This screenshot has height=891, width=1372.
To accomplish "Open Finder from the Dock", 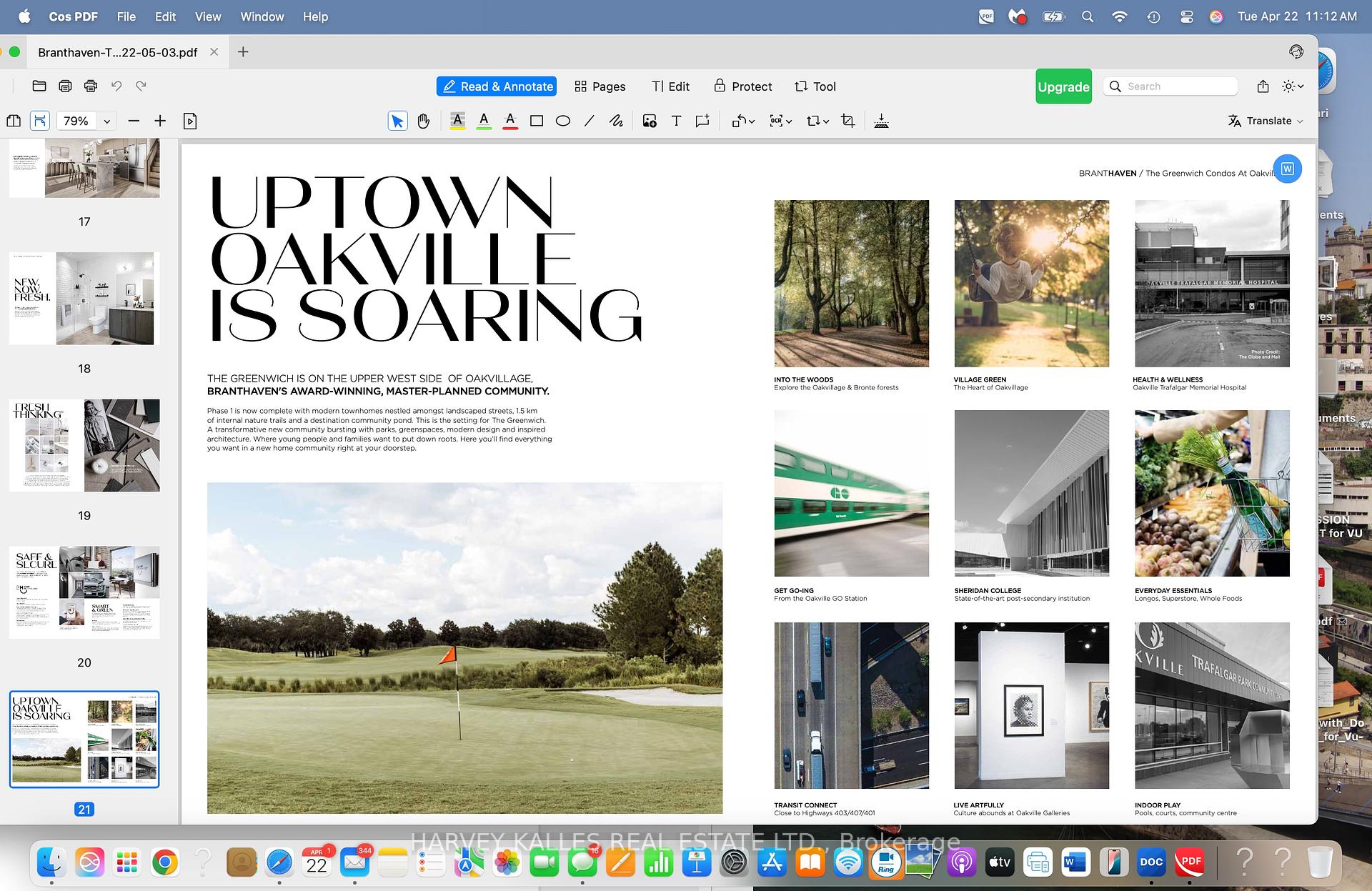I will click(51, 862).
